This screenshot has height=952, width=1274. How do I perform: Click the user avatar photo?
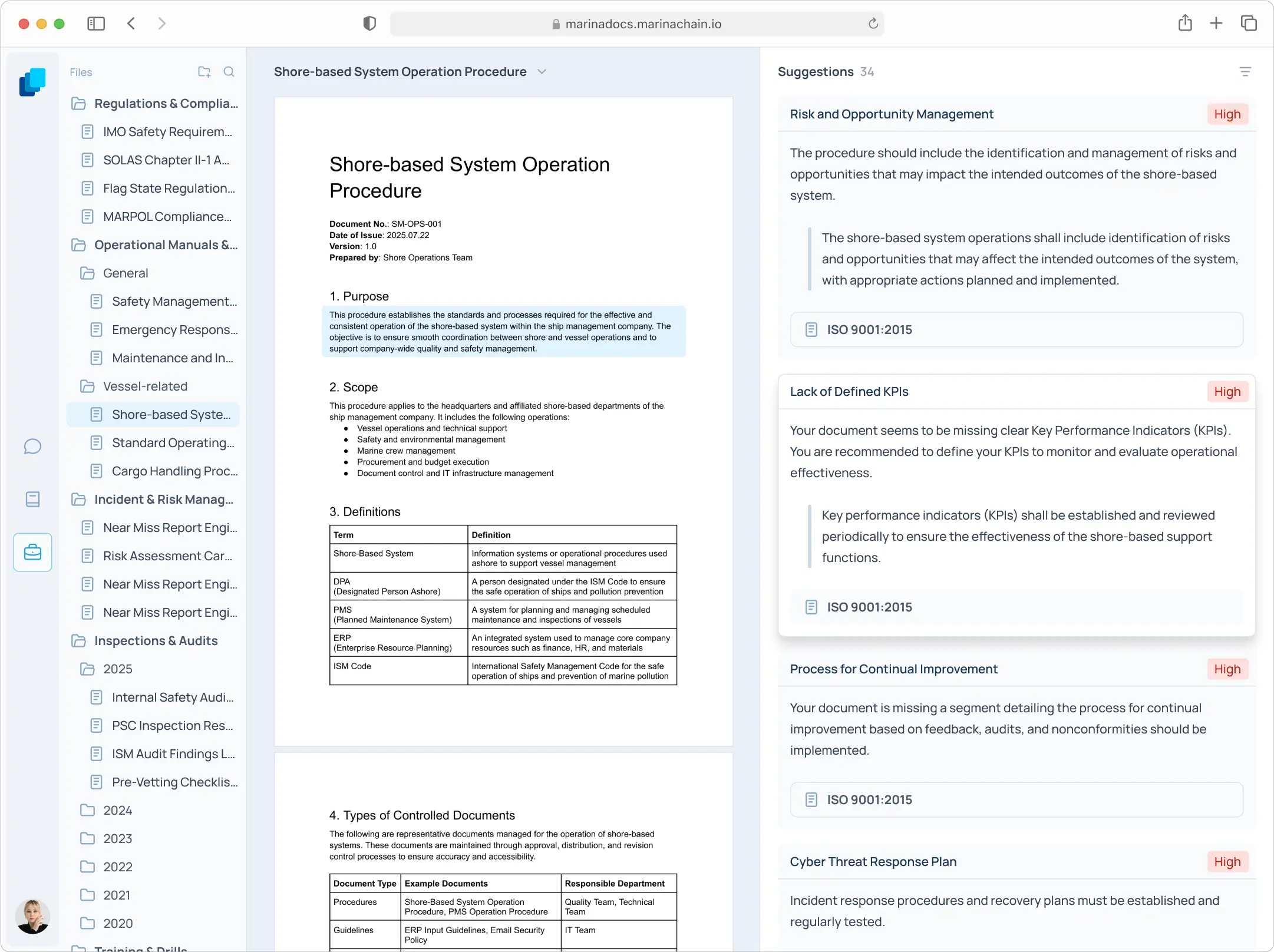(x=32, y=916)
